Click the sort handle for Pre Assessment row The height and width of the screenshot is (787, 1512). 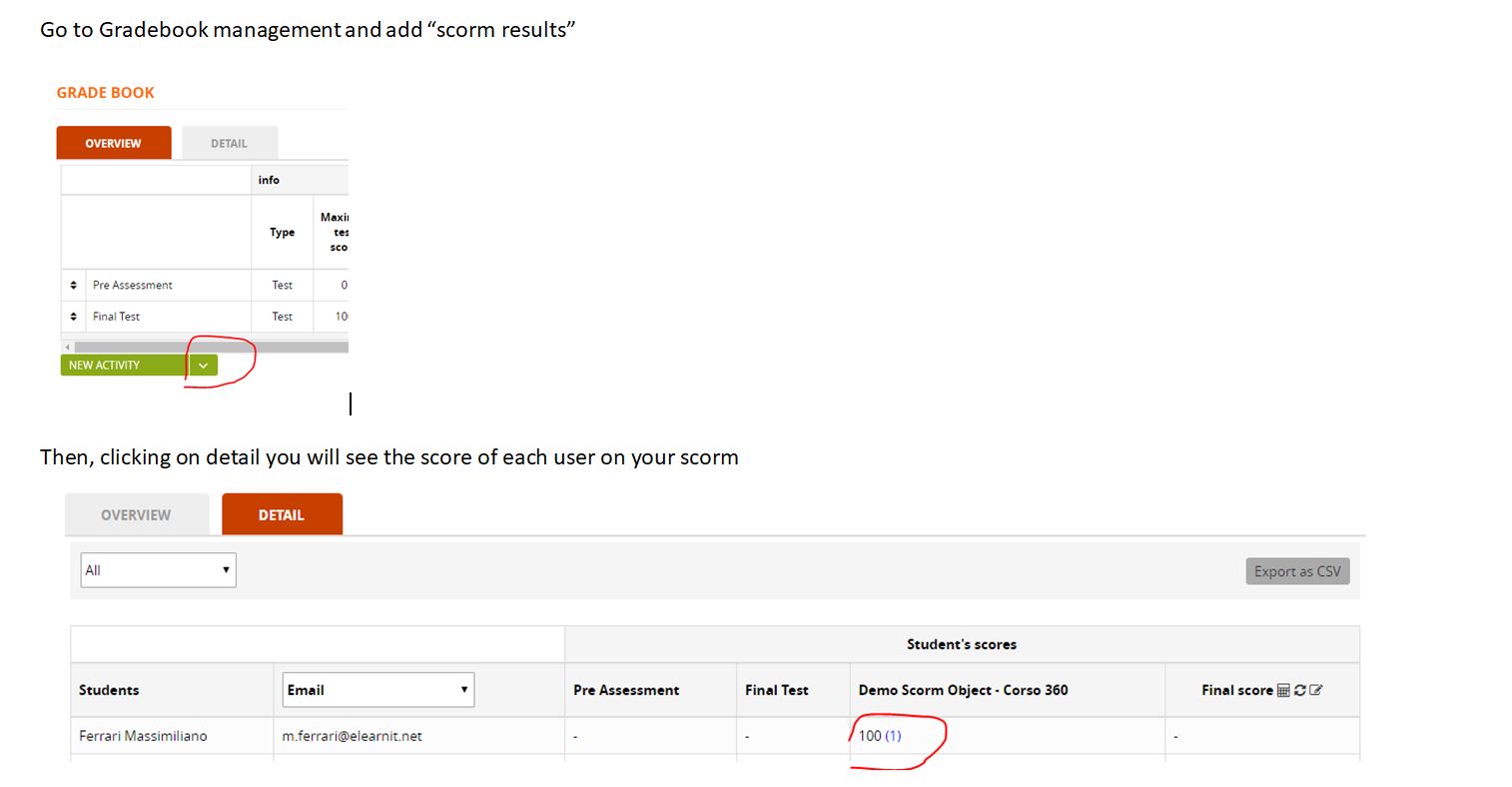73,286
